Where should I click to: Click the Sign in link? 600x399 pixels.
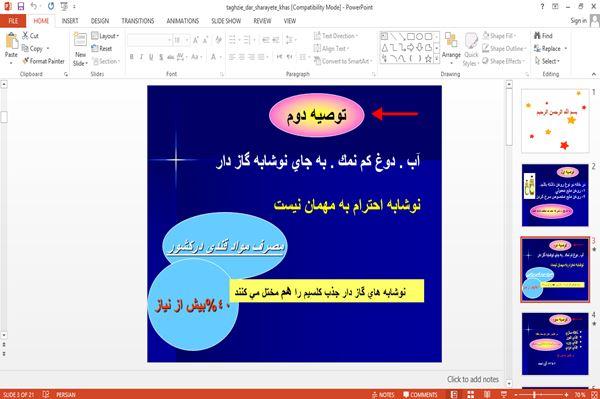click(578, 21)
